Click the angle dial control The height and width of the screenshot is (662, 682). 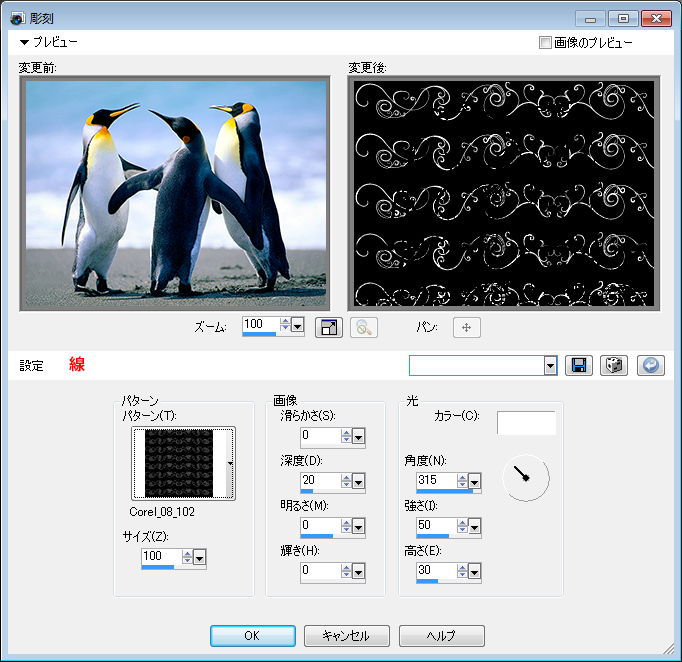[525, 479]
